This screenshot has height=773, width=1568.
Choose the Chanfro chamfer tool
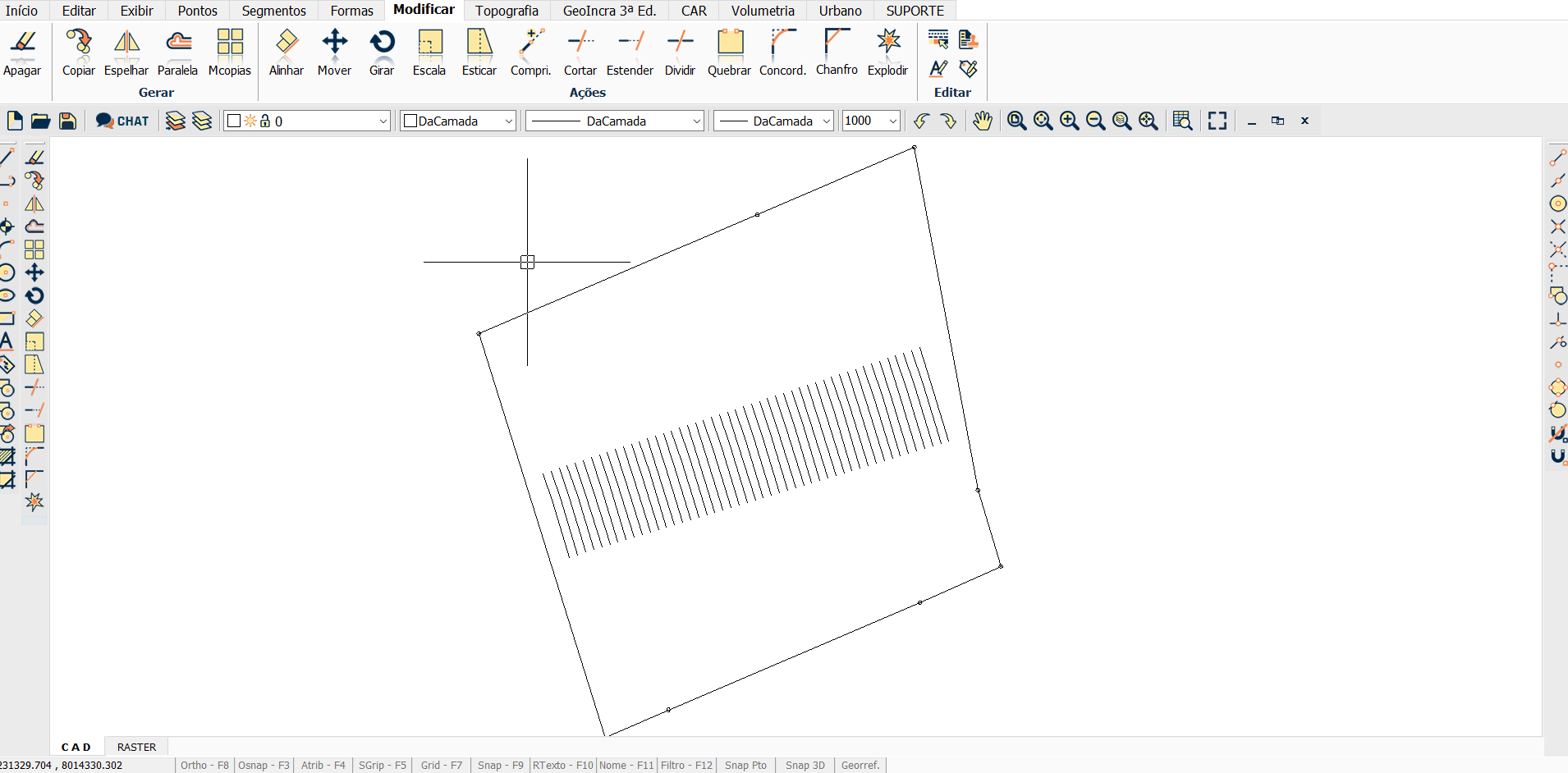[x=837, y=53]
